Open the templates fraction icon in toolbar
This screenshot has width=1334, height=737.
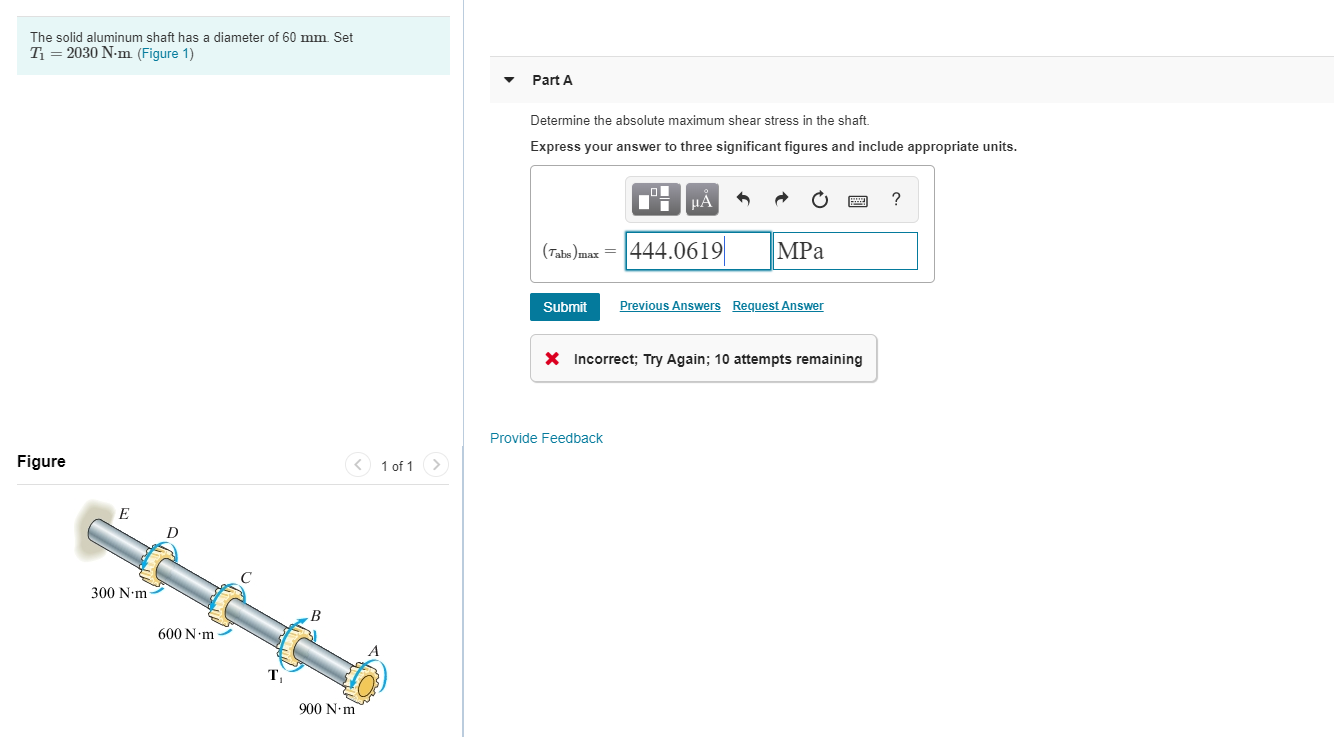[656, 200]
